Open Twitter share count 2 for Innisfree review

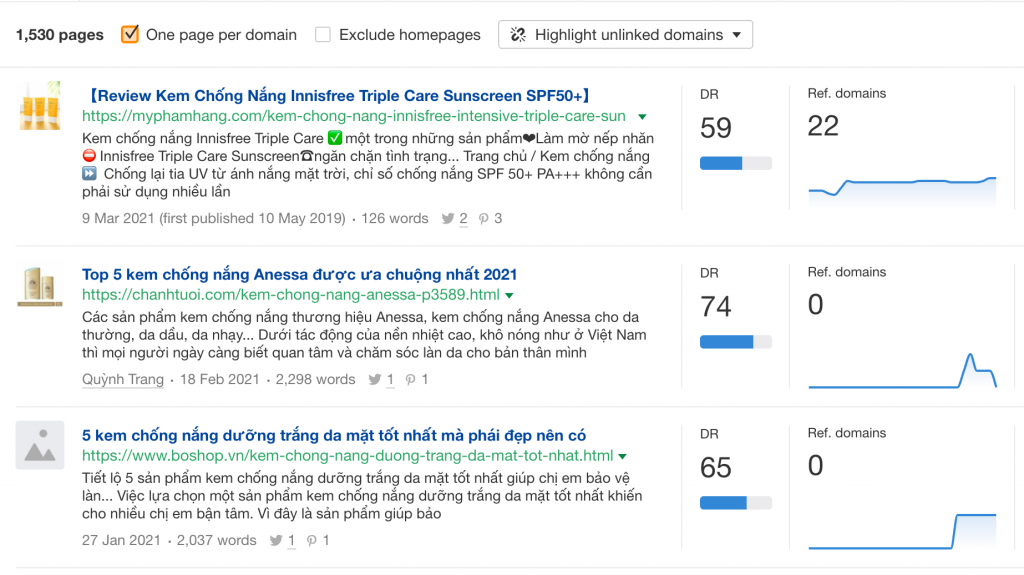(x=463, y=219)
